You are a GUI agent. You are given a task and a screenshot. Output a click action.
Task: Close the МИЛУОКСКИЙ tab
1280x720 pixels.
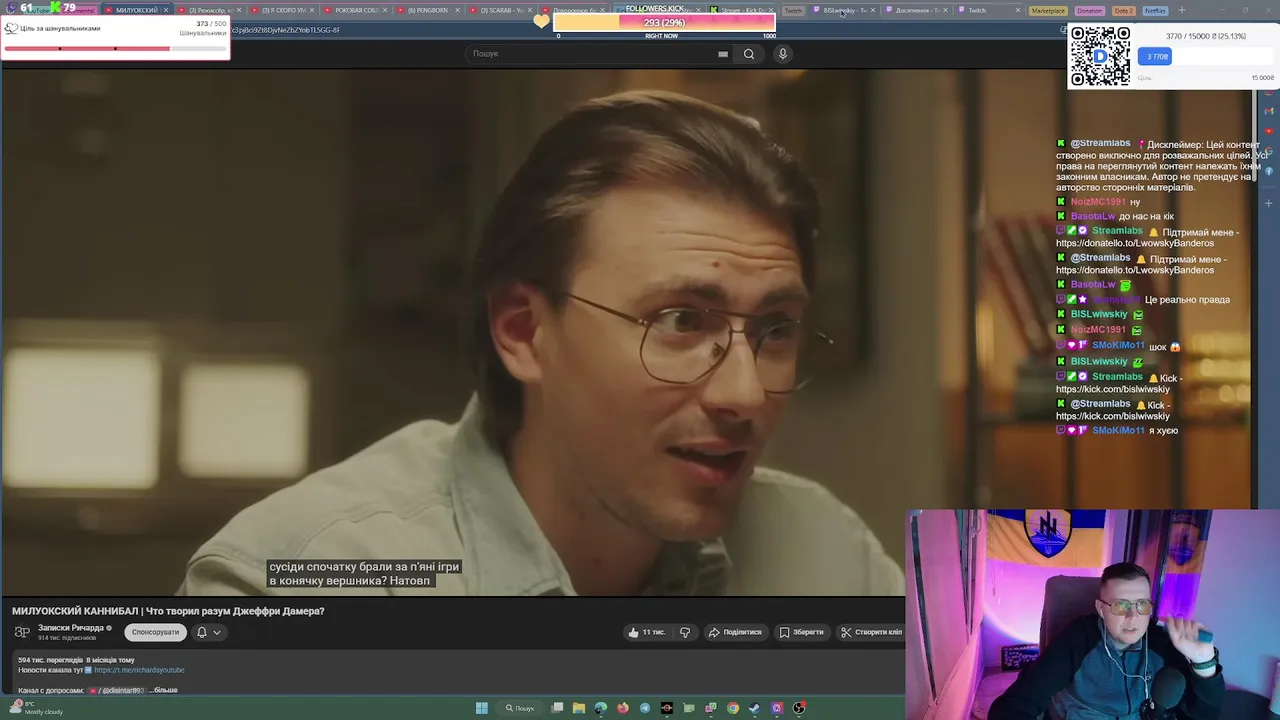166,10
